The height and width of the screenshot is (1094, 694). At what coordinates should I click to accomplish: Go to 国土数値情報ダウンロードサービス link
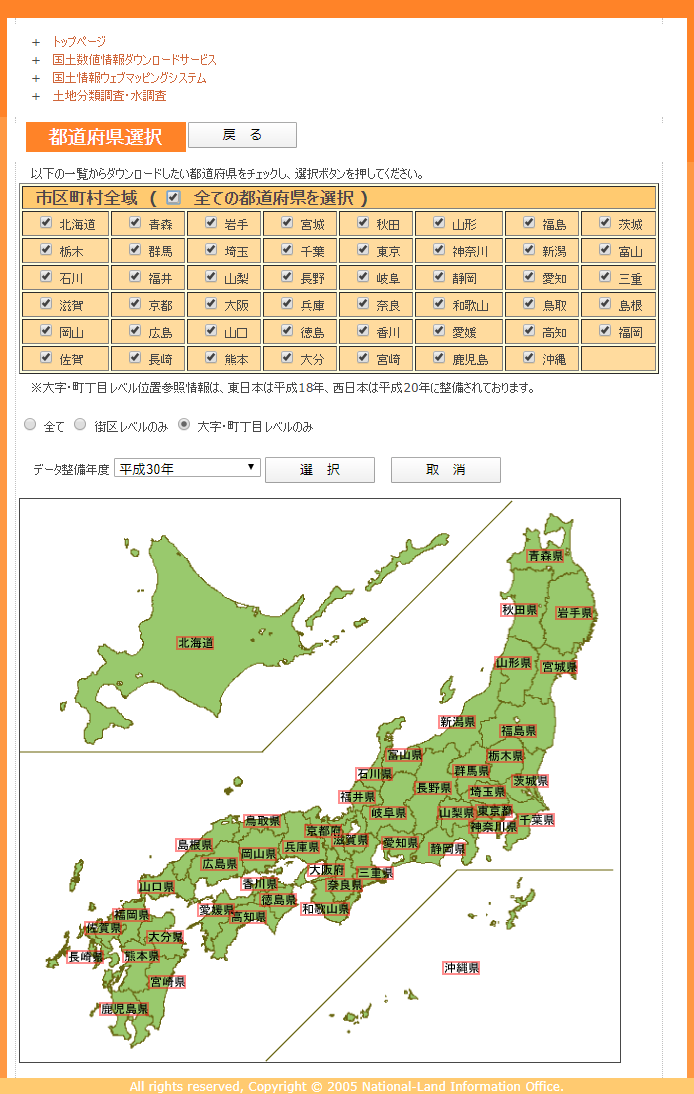(x=134, y=60)
